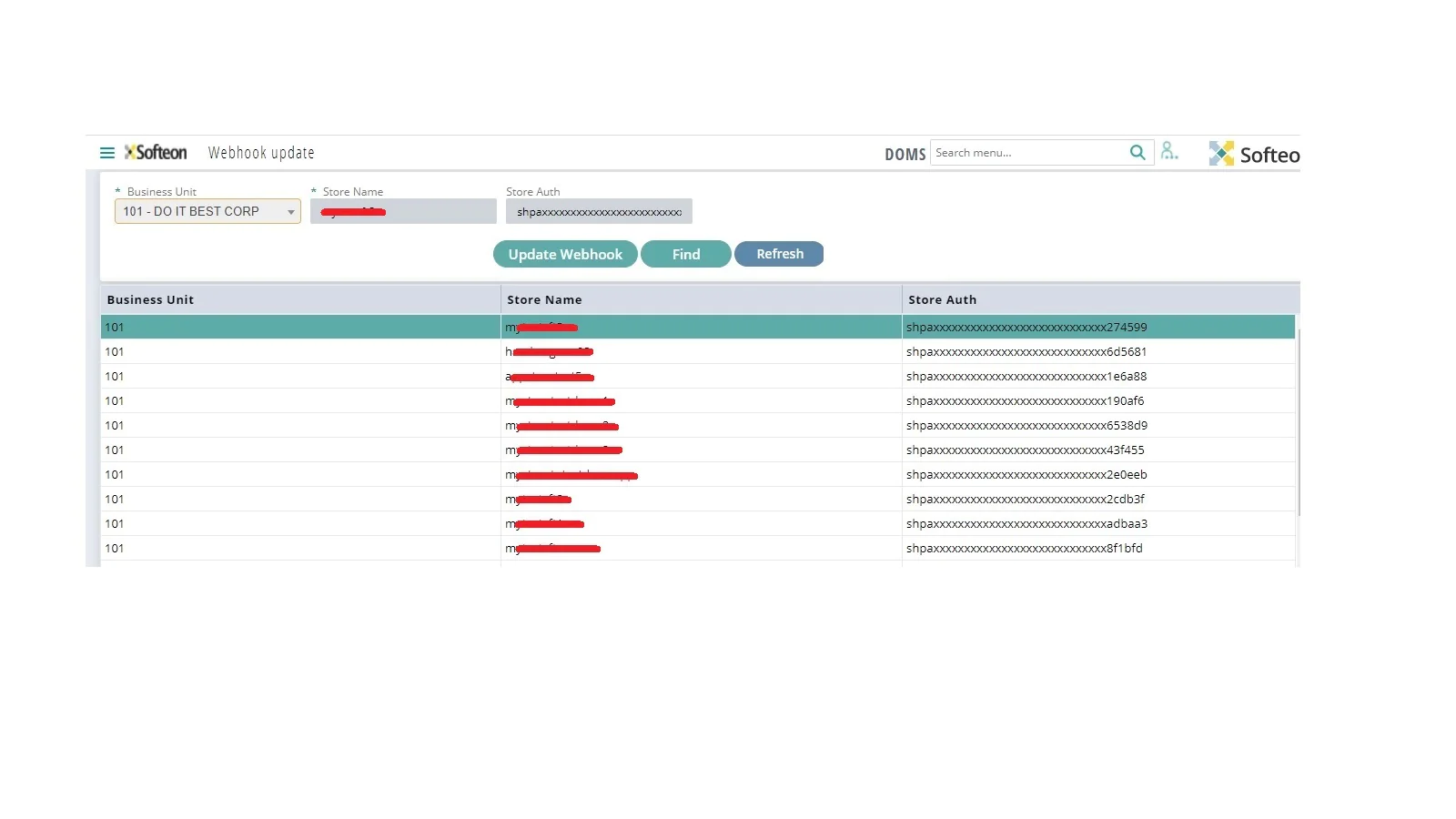Open the hamburger navigation menu
The image size is (1456, 819).
(x=107, y=153)
